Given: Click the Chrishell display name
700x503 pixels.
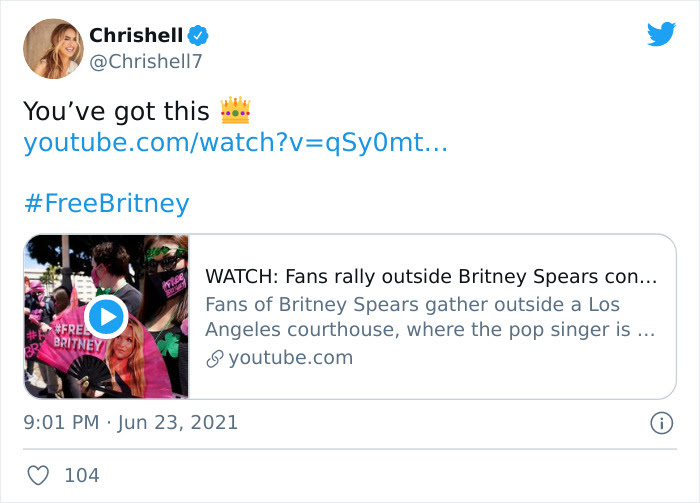Looking at the screenshot, I should click(136, 35).
